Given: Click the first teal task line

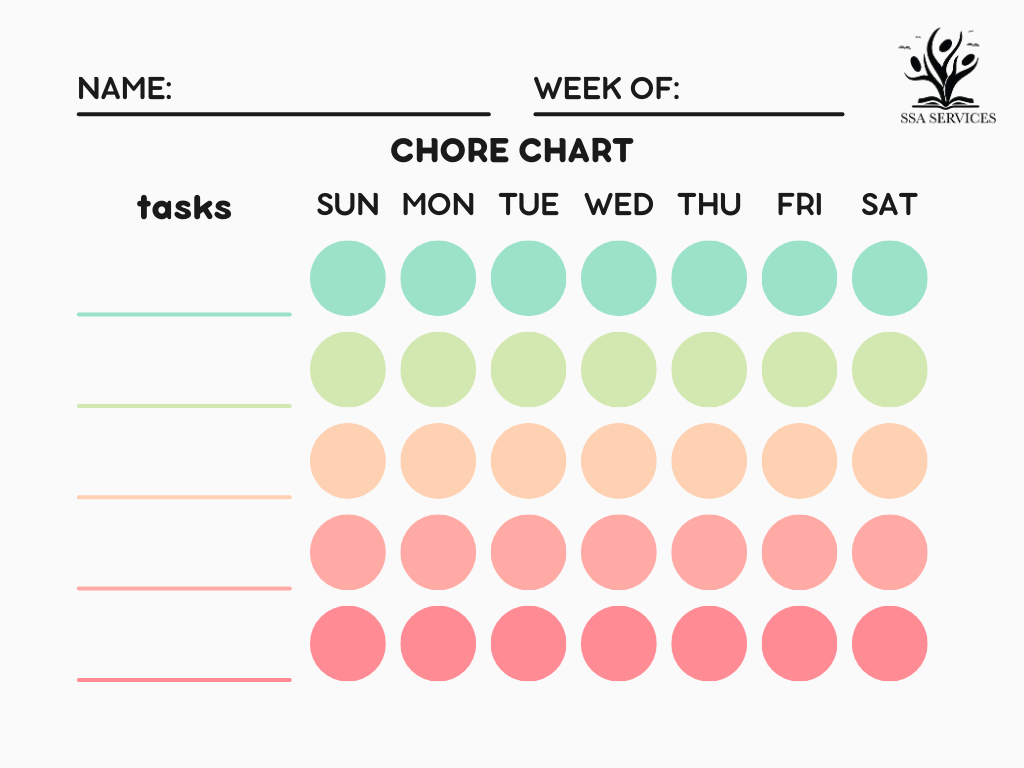Looking at the screenshot, I should [184, 313].
